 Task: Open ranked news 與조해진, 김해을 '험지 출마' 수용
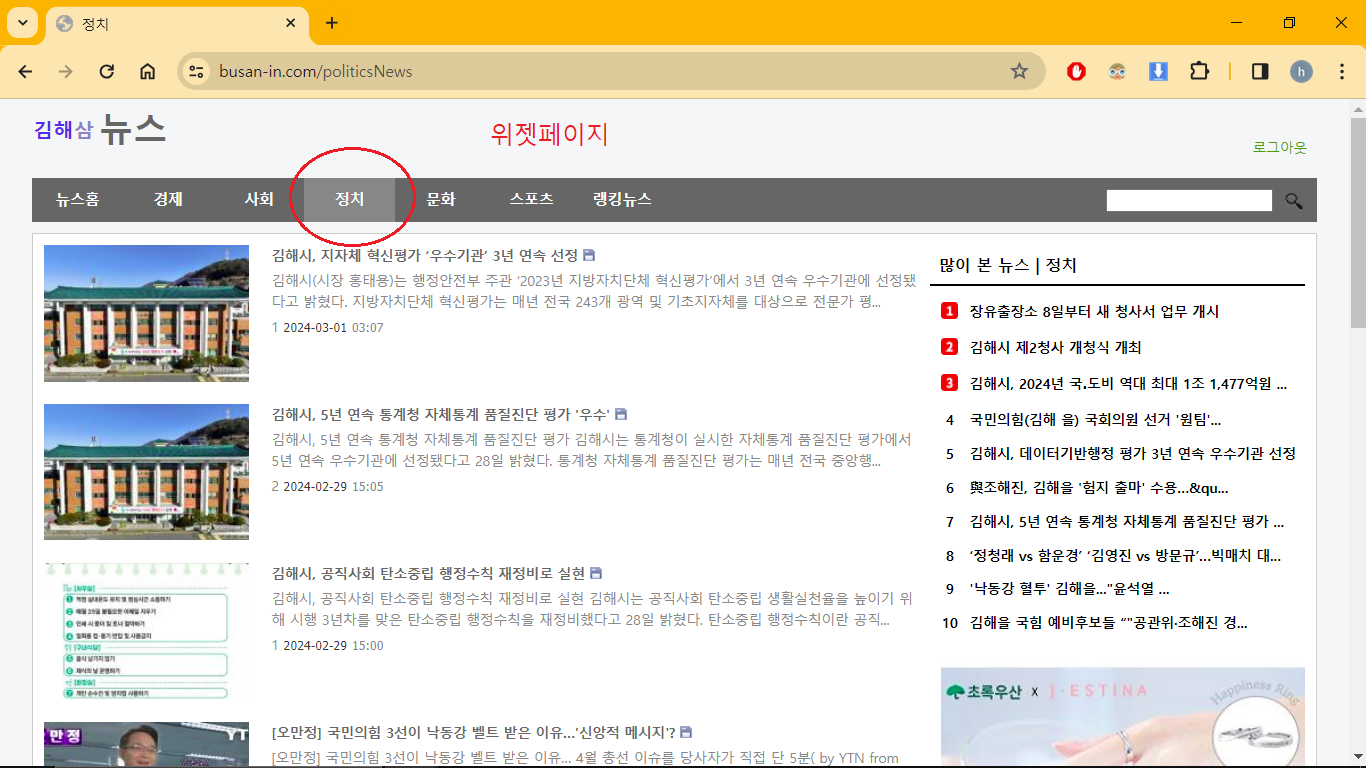(x=1099, y=488)
